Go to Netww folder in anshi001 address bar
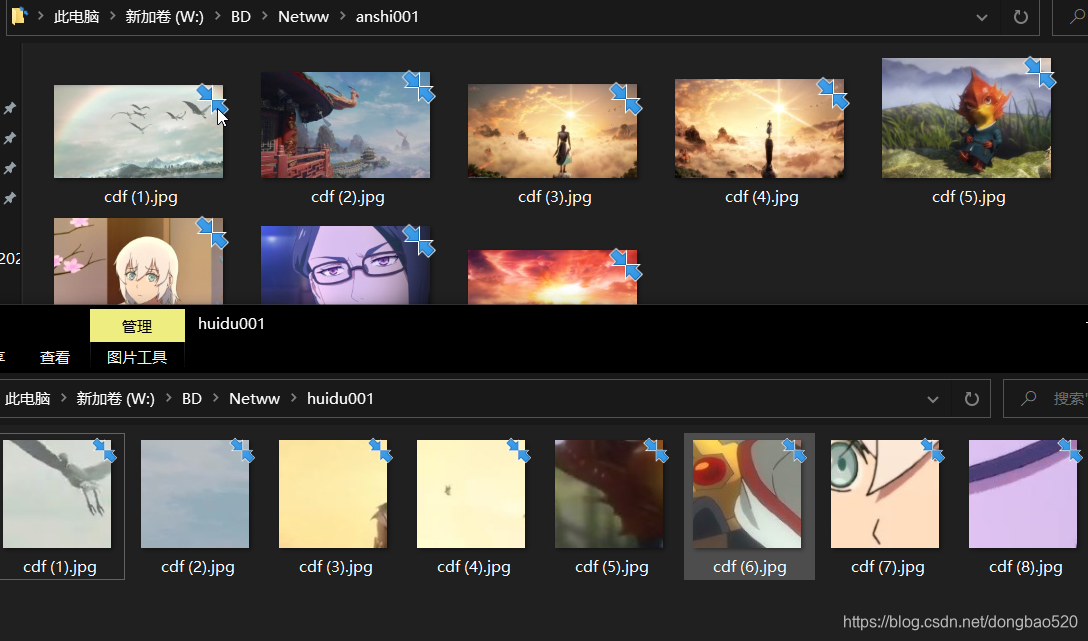1088x641 pixels. pos(303,17)
